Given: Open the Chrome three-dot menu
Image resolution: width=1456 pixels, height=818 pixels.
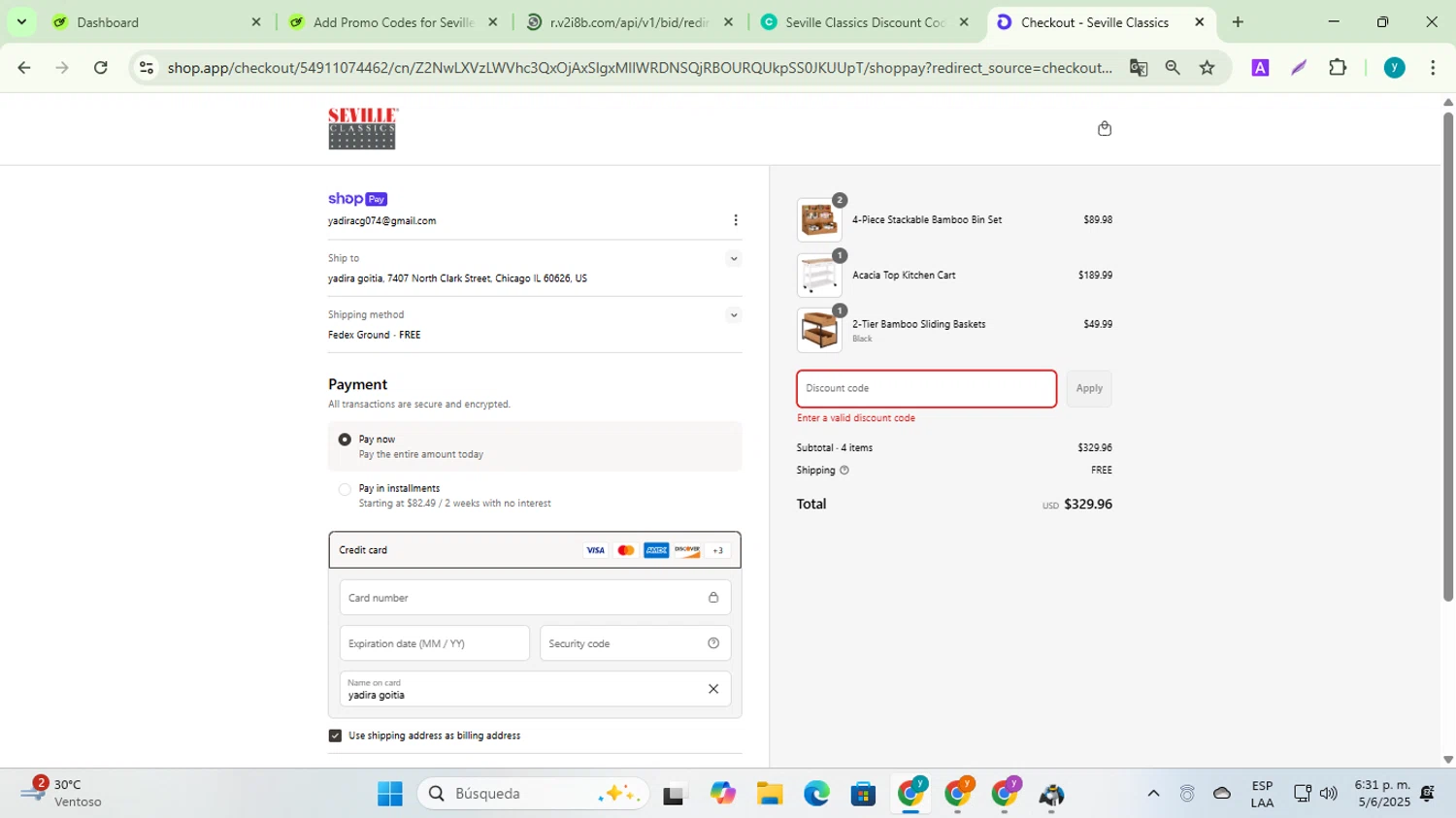Looking at the screenshot, I should (x=1433, y=67).
